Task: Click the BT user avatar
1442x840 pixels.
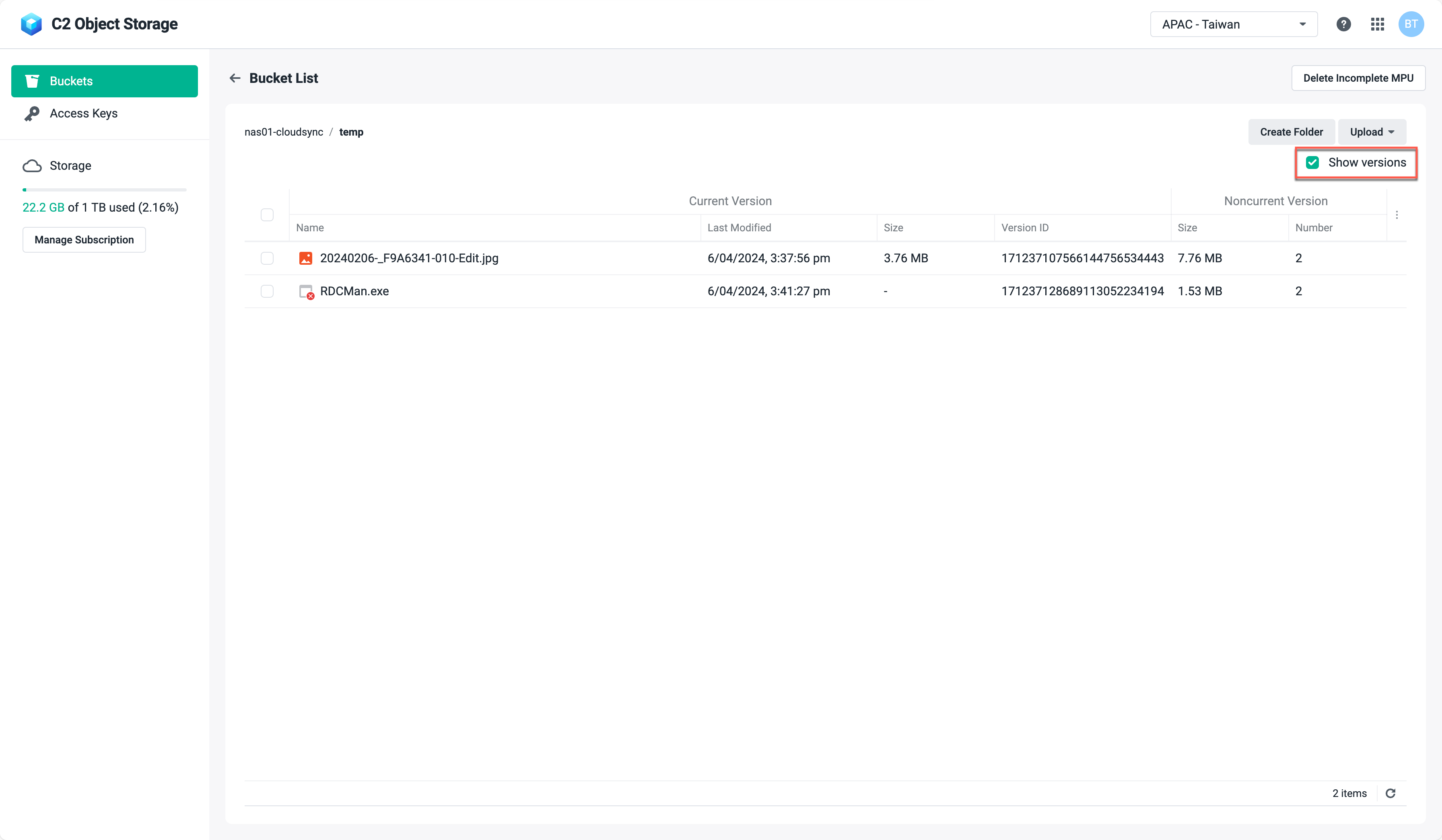Action: [1411, 24]
